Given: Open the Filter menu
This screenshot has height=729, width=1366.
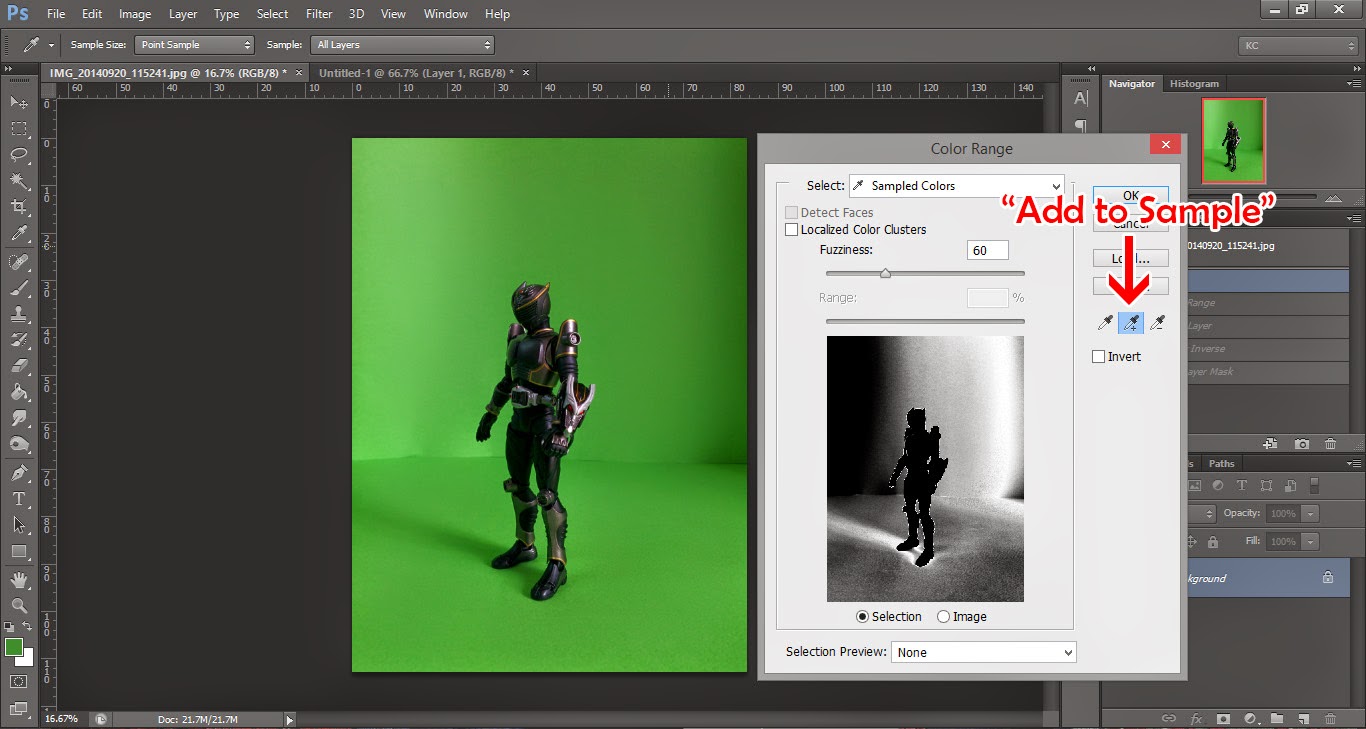Looking at the screenshot, I should 318,13.
